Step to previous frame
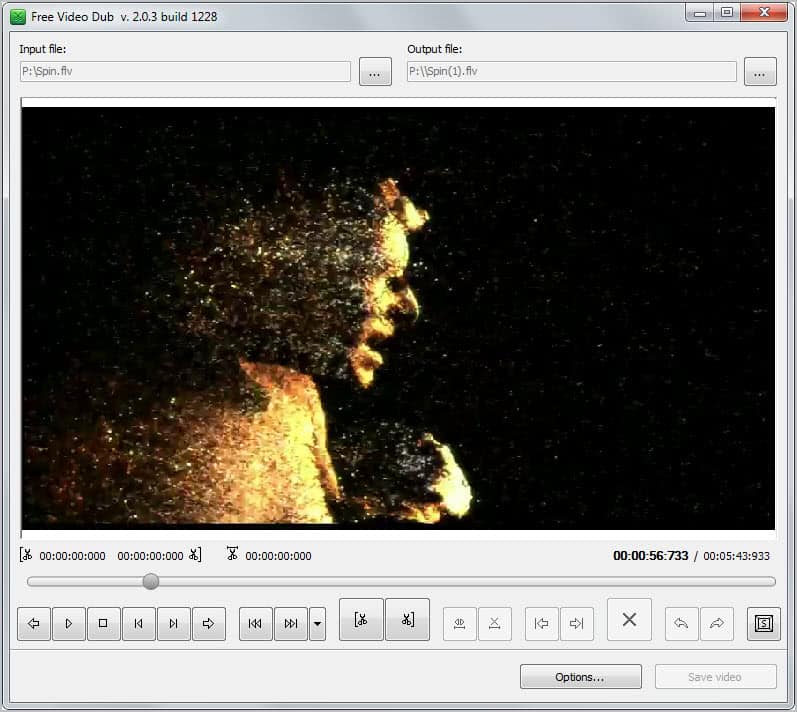This screenshot has height=712, width=797. click(x=139, y=624)
